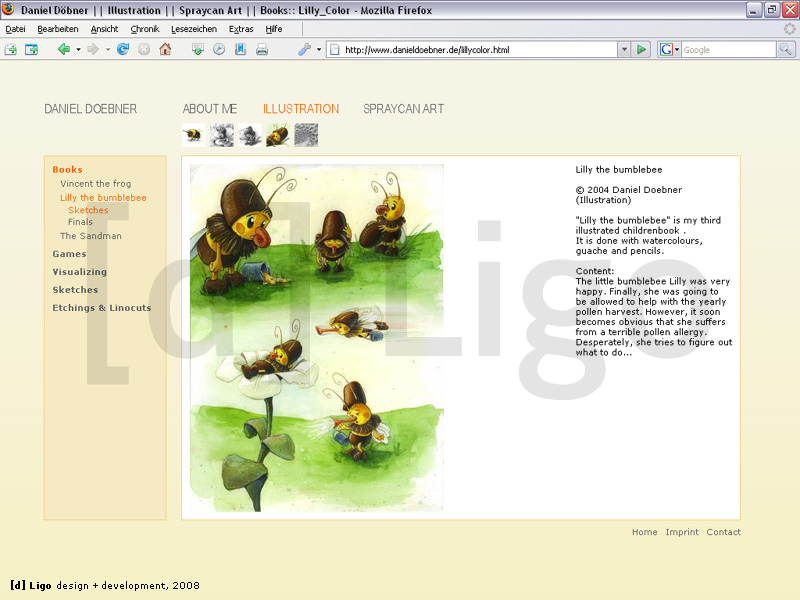Open the Bearbeiten menu

[x=58, y=29]
